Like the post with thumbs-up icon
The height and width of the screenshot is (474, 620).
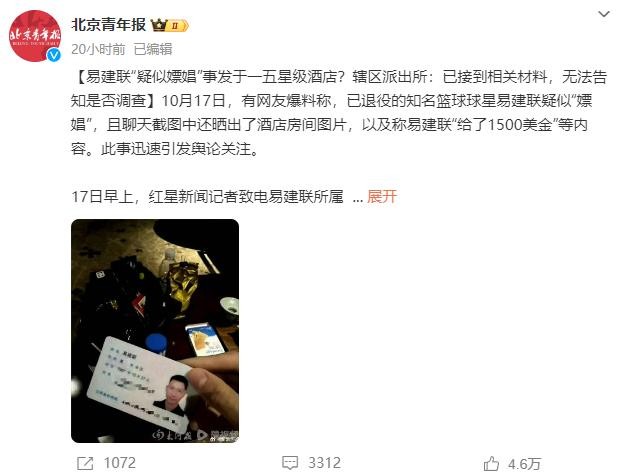click(x=491, y=463)
